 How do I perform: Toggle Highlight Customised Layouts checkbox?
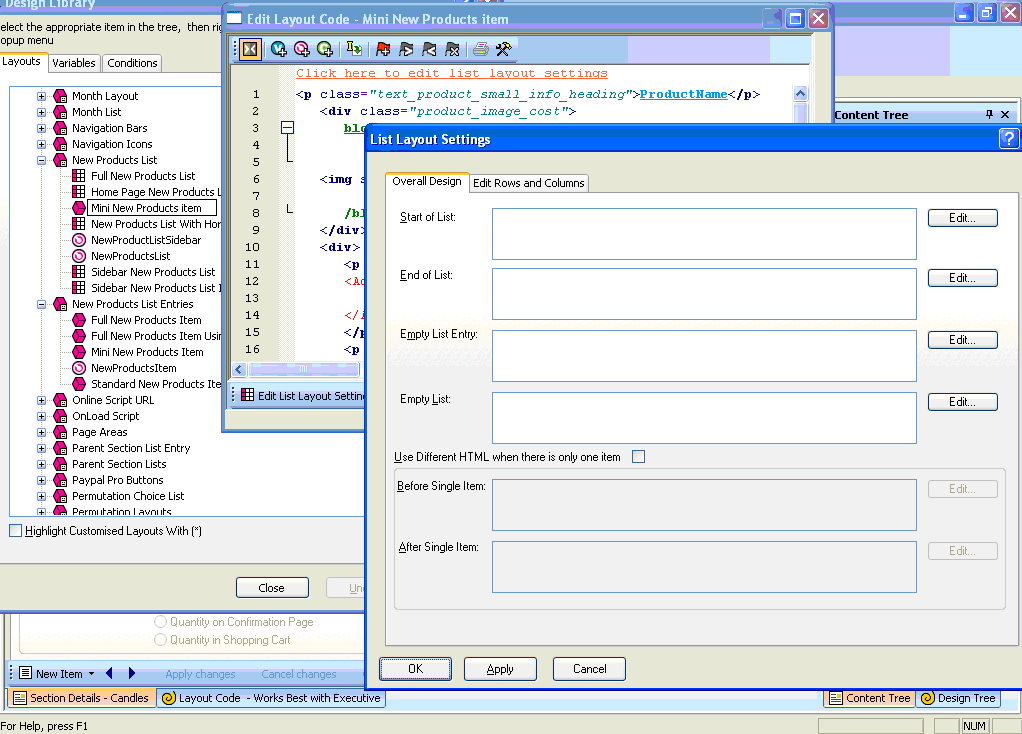15,531
